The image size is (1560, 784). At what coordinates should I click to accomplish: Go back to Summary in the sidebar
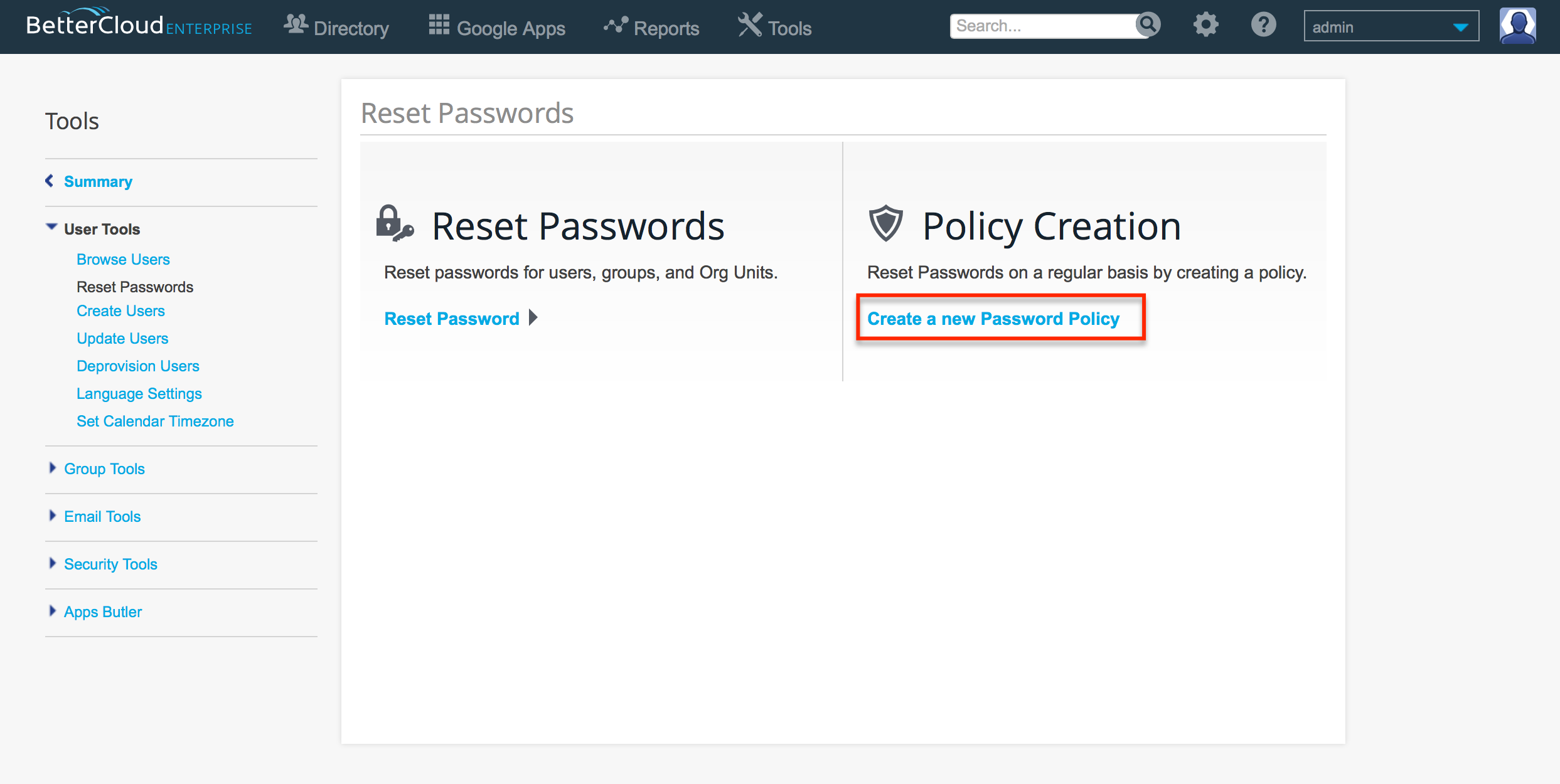[x=98, y=182]
